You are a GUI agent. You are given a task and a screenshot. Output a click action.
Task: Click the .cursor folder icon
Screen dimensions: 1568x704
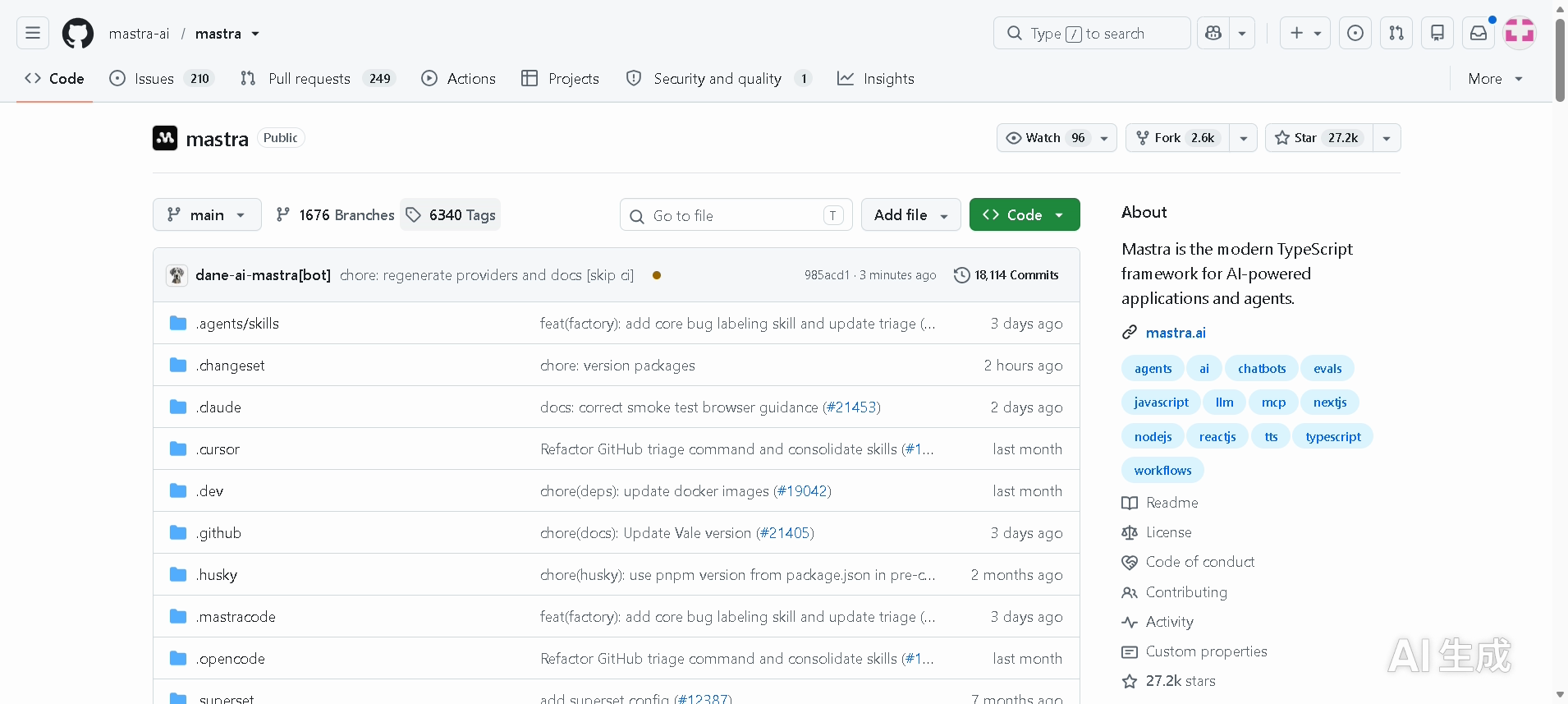[178, 449]
